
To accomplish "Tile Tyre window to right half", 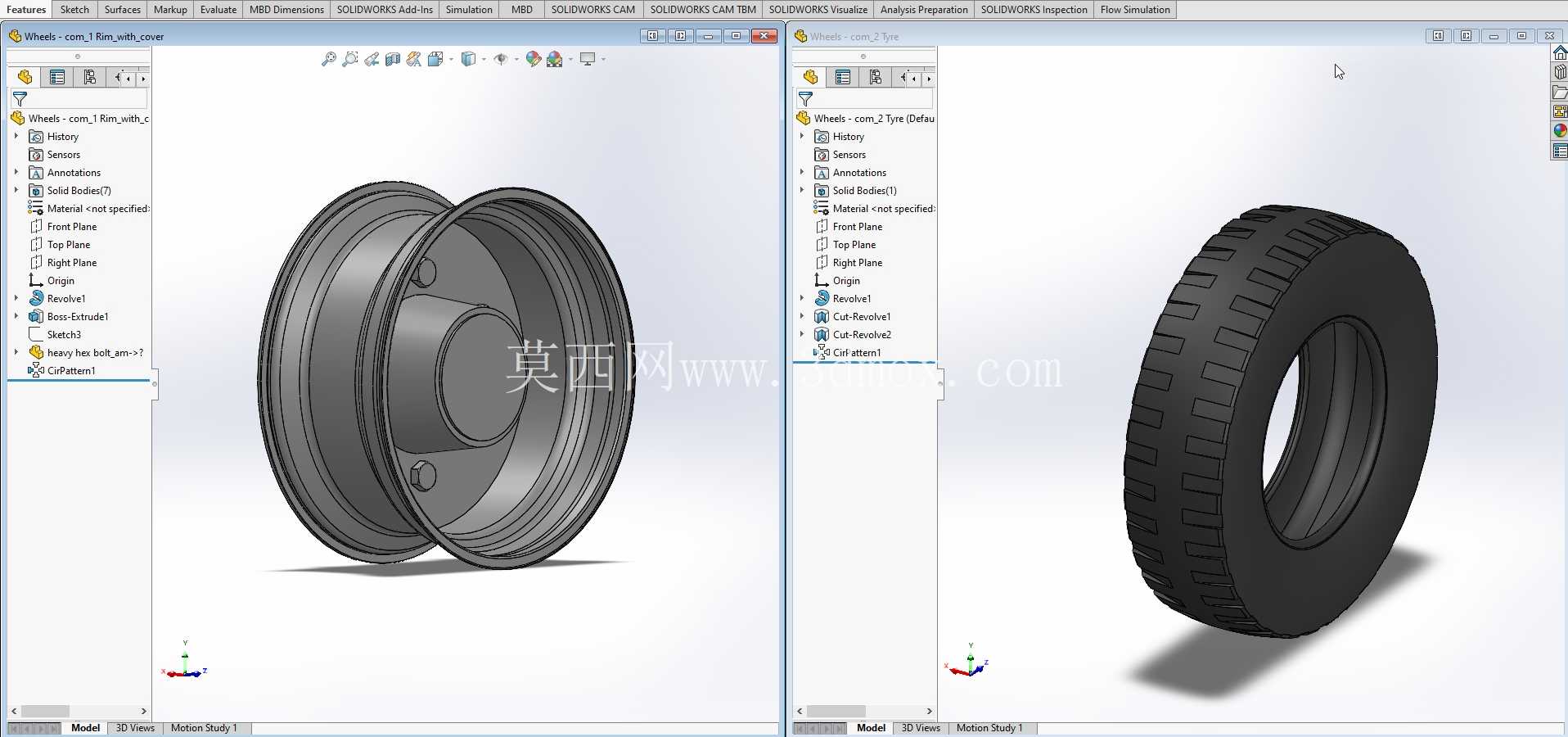I will point(1466,36).
